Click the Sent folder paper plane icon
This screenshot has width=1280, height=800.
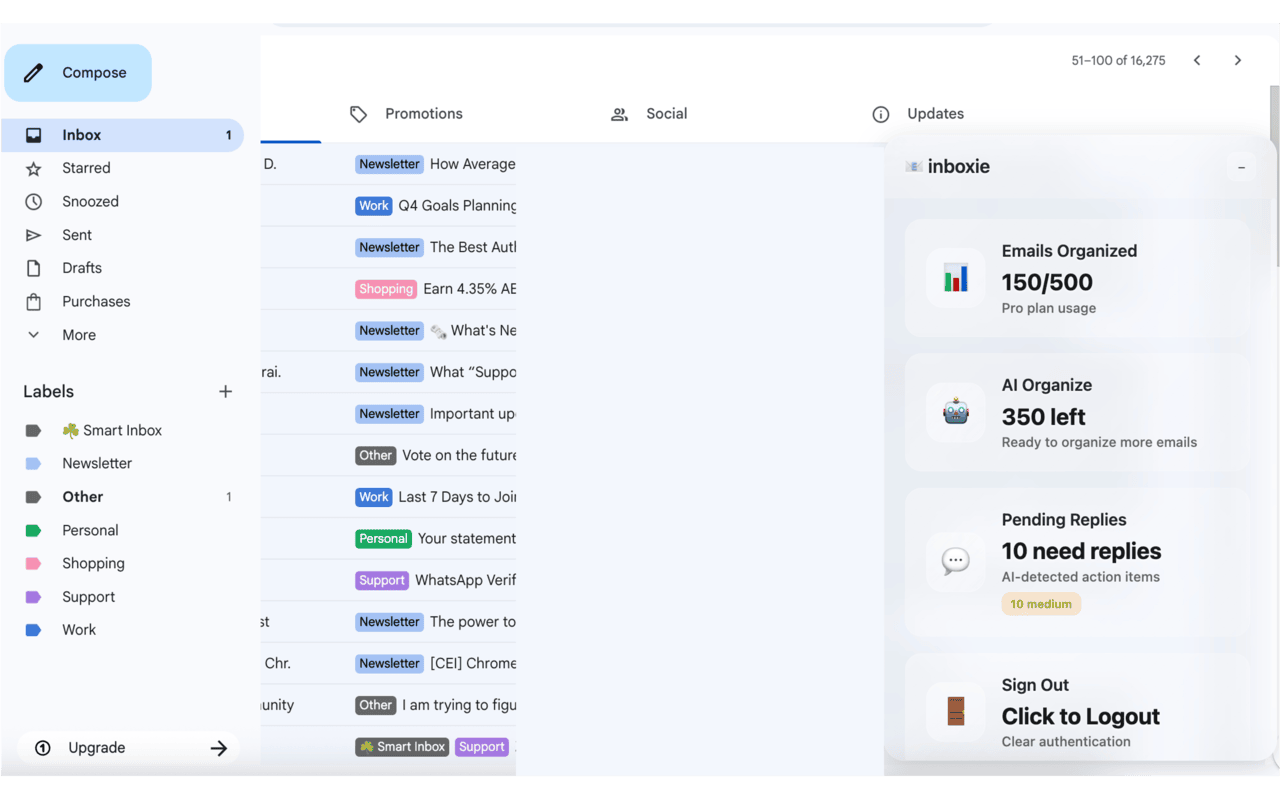[35, 234]
